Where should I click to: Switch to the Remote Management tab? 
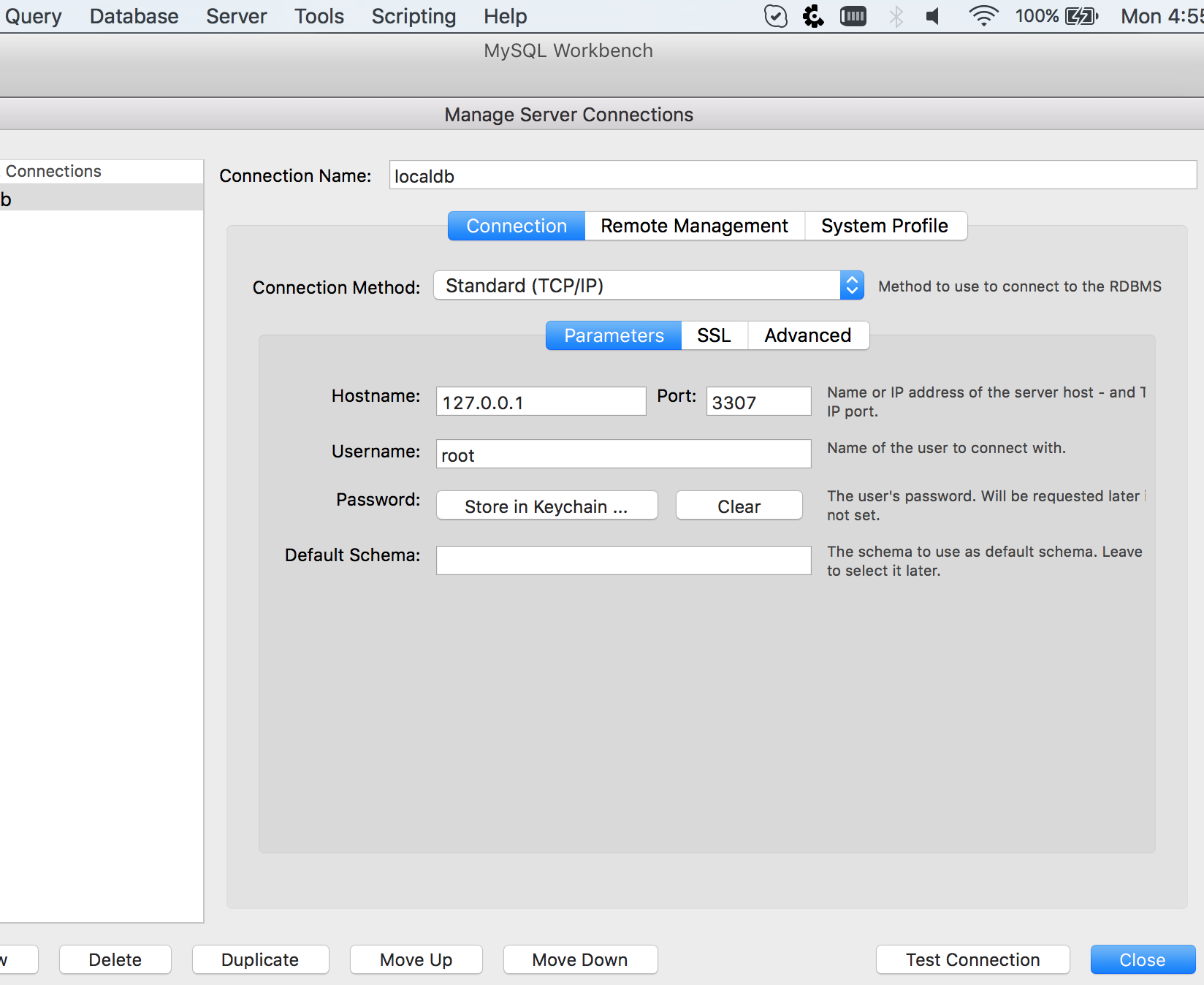pos(695,226)
